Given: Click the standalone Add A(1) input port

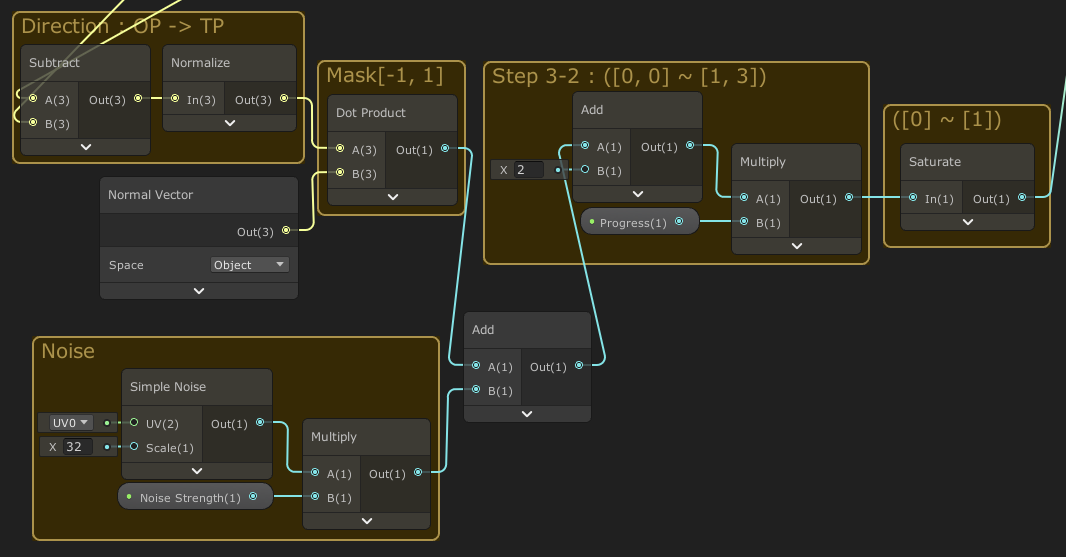Looking at the screenshot, I should 476,365.
